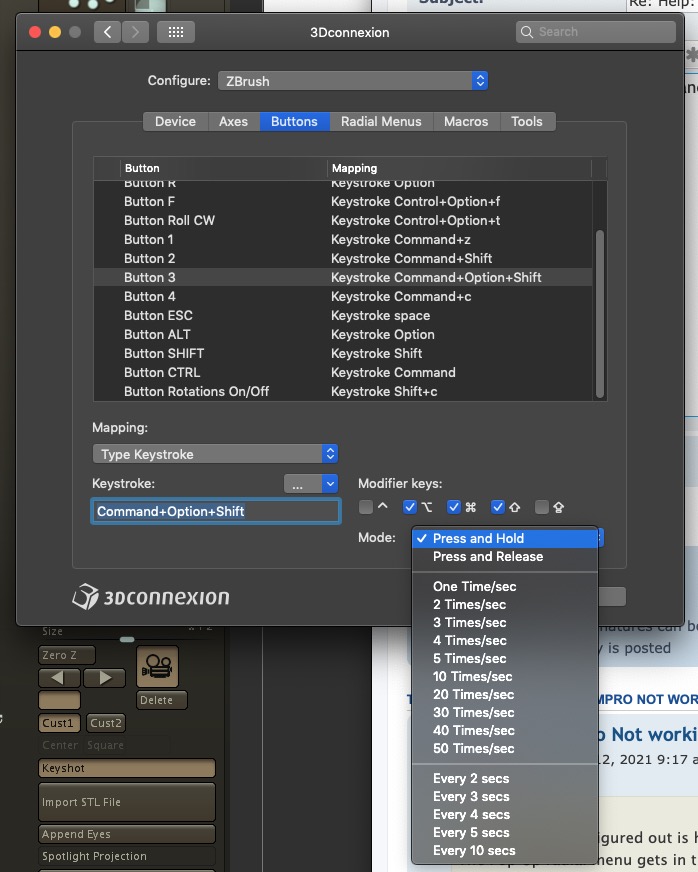Click the Keystroke space mapping cell
The image size is (698, 872).
pos(380,315)
